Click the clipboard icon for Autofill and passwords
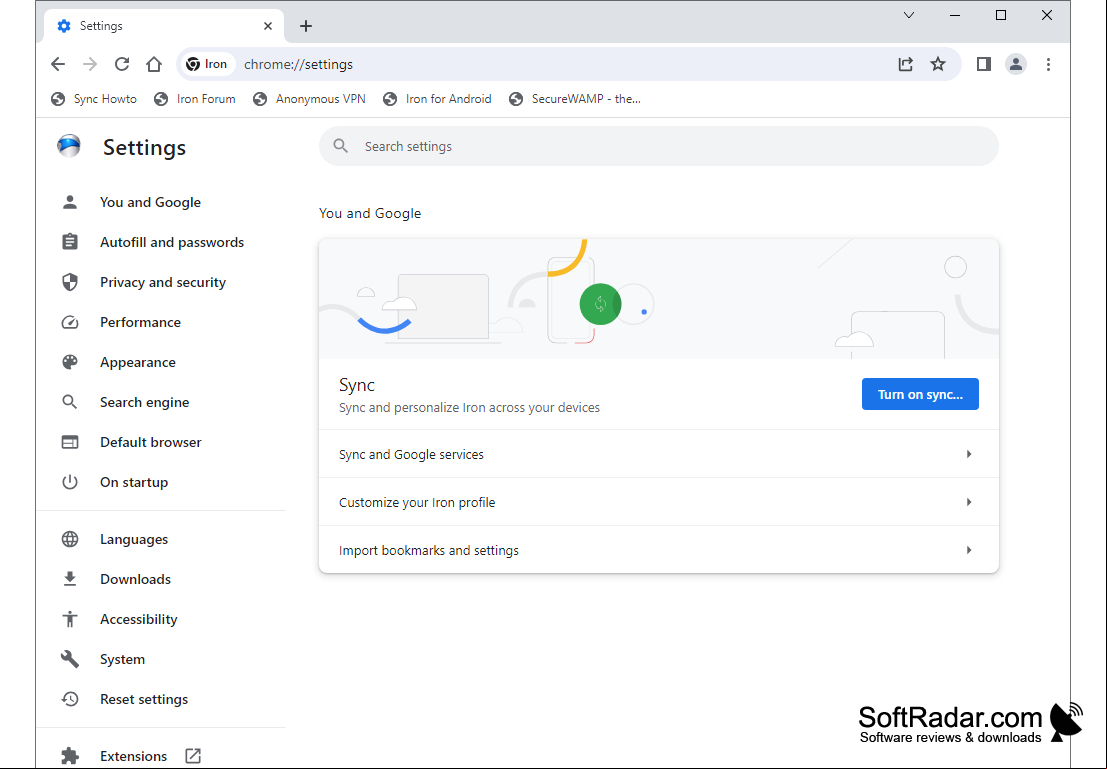The height and width of the screenshot is (769, 1107). 70,242
